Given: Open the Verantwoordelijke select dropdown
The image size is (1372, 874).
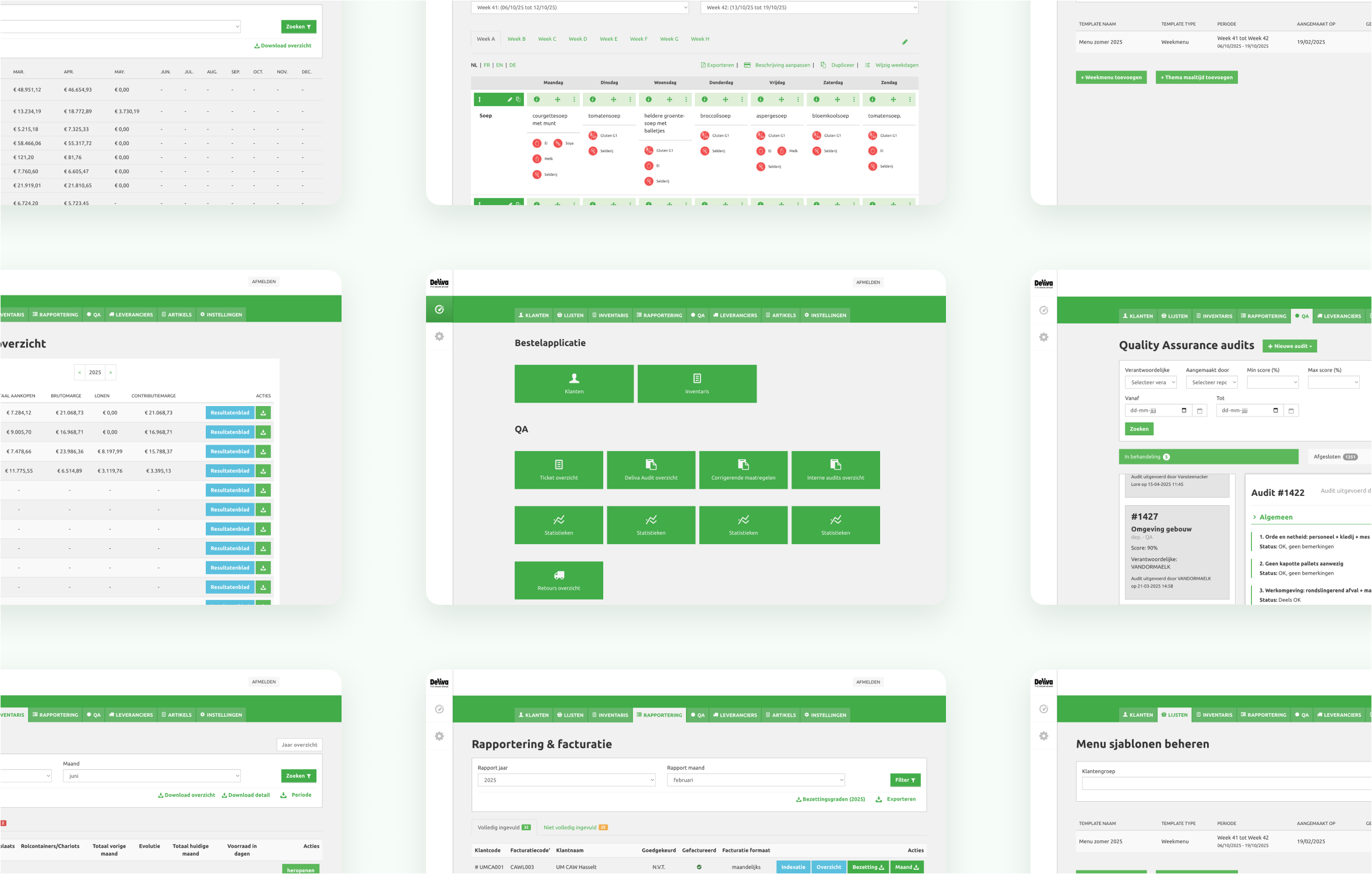Looking at the screenshot, I should (x=1151, y=383).
